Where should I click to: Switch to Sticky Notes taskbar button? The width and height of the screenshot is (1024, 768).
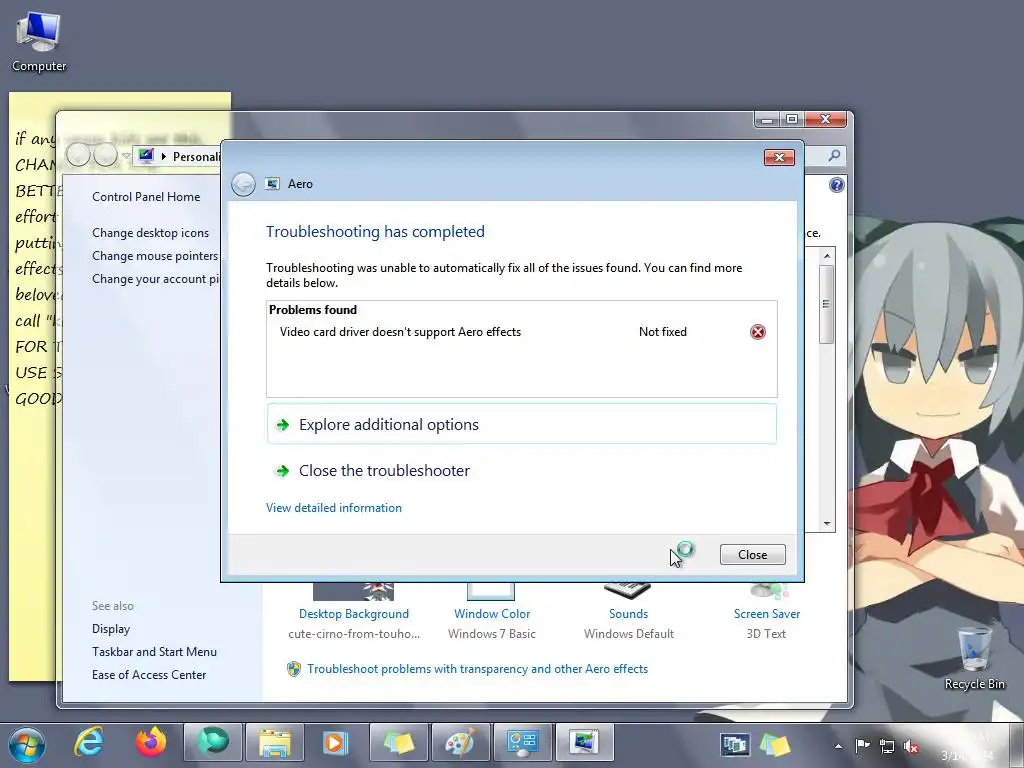click(x=399, y=743)
